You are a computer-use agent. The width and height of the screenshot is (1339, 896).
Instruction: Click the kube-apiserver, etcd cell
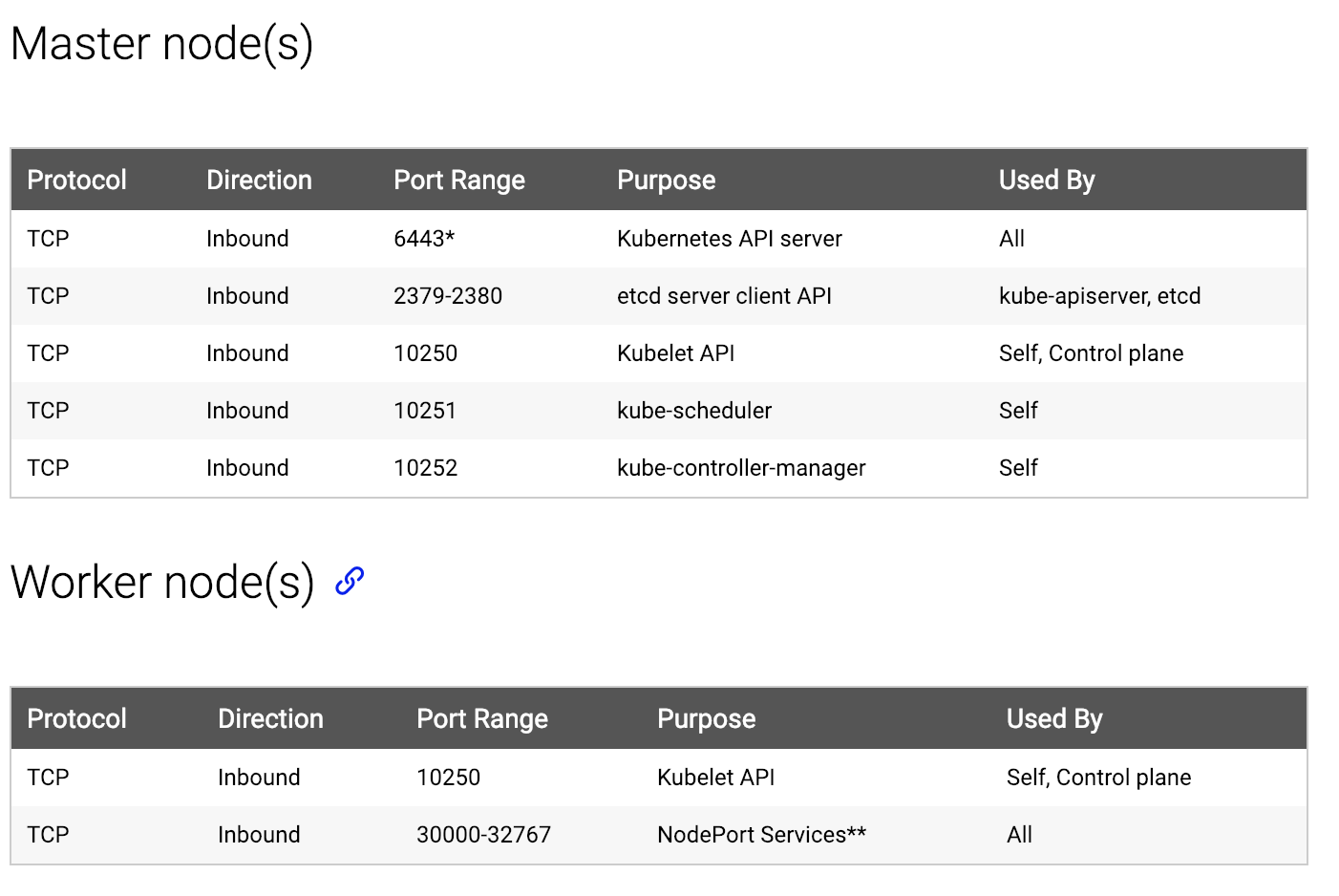click(x=1099, y=296)
